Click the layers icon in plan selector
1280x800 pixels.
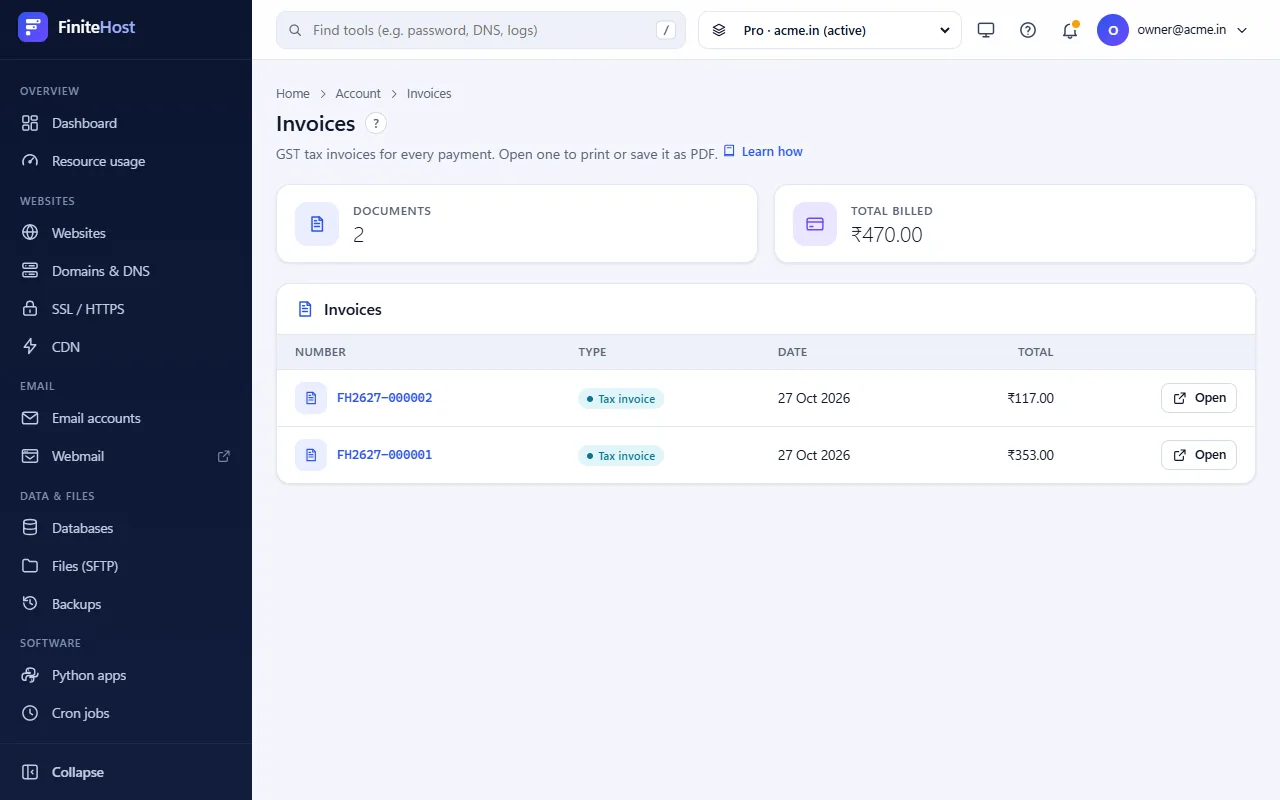pos(719,30)
